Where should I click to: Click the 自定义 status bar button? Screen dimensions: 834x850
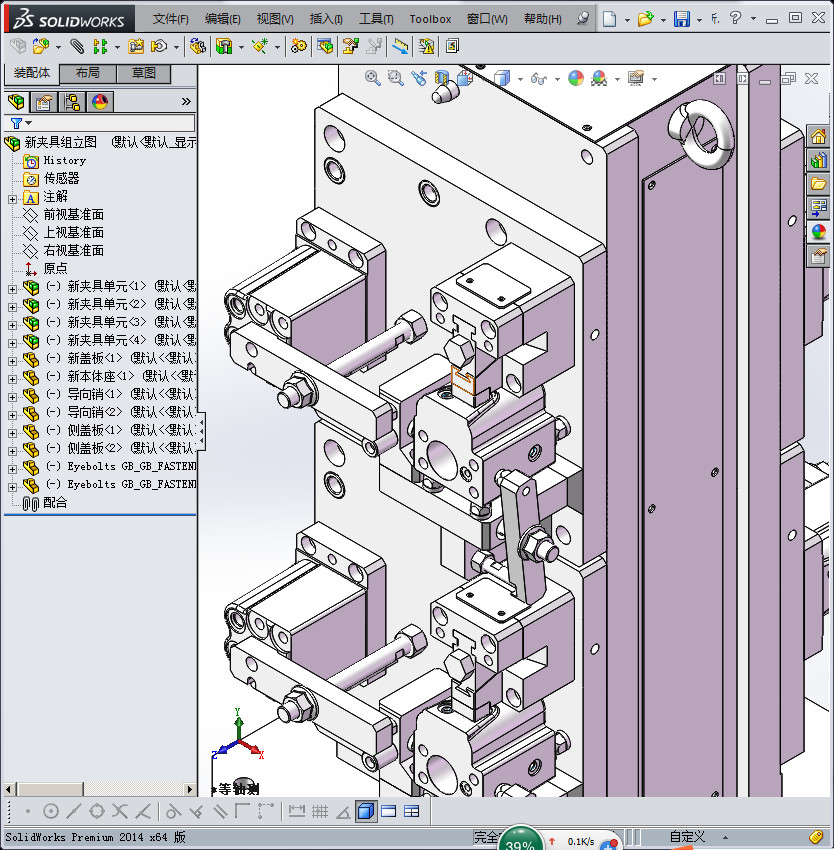point(687,837)
